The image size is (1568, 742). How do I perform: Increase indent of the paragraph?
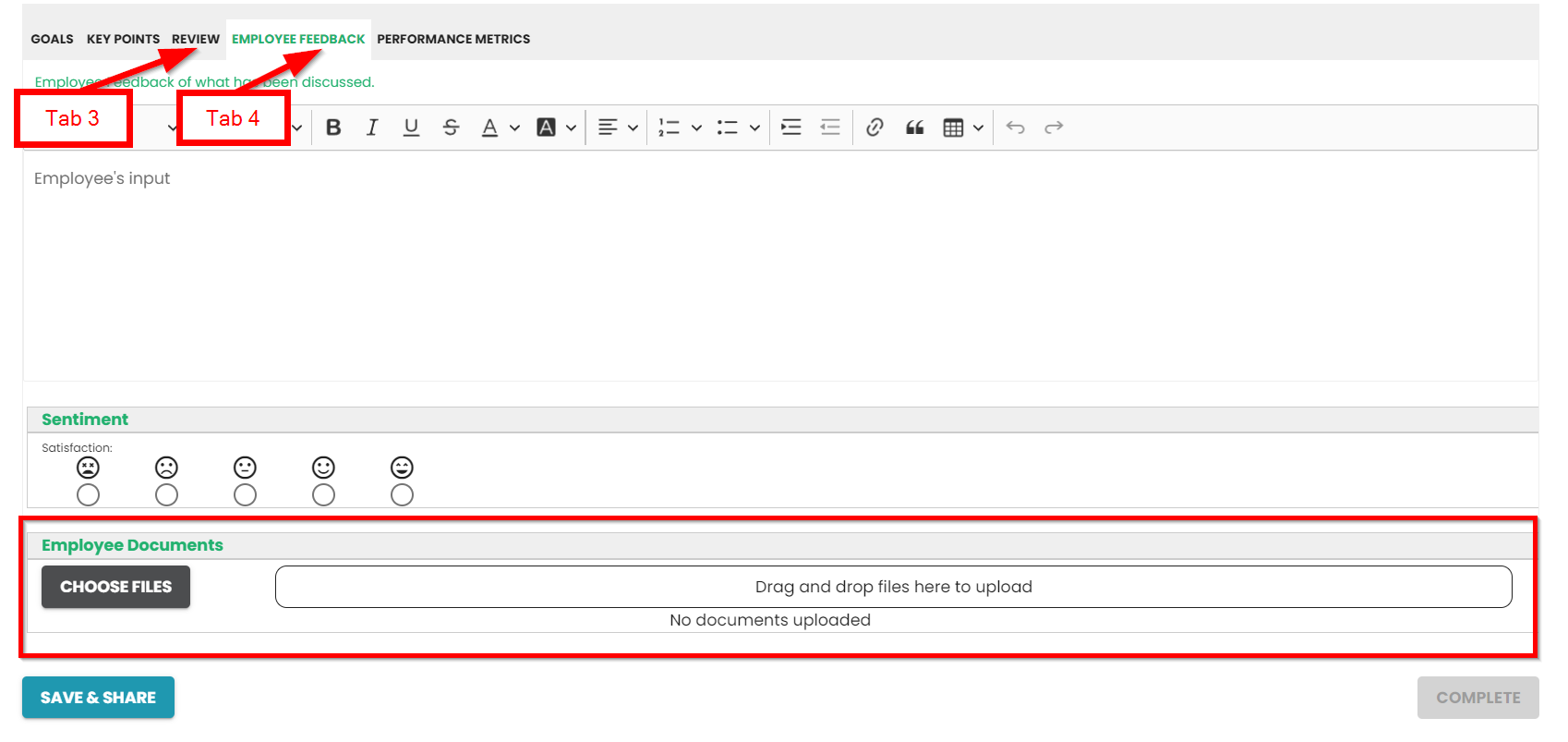[791, 128]
